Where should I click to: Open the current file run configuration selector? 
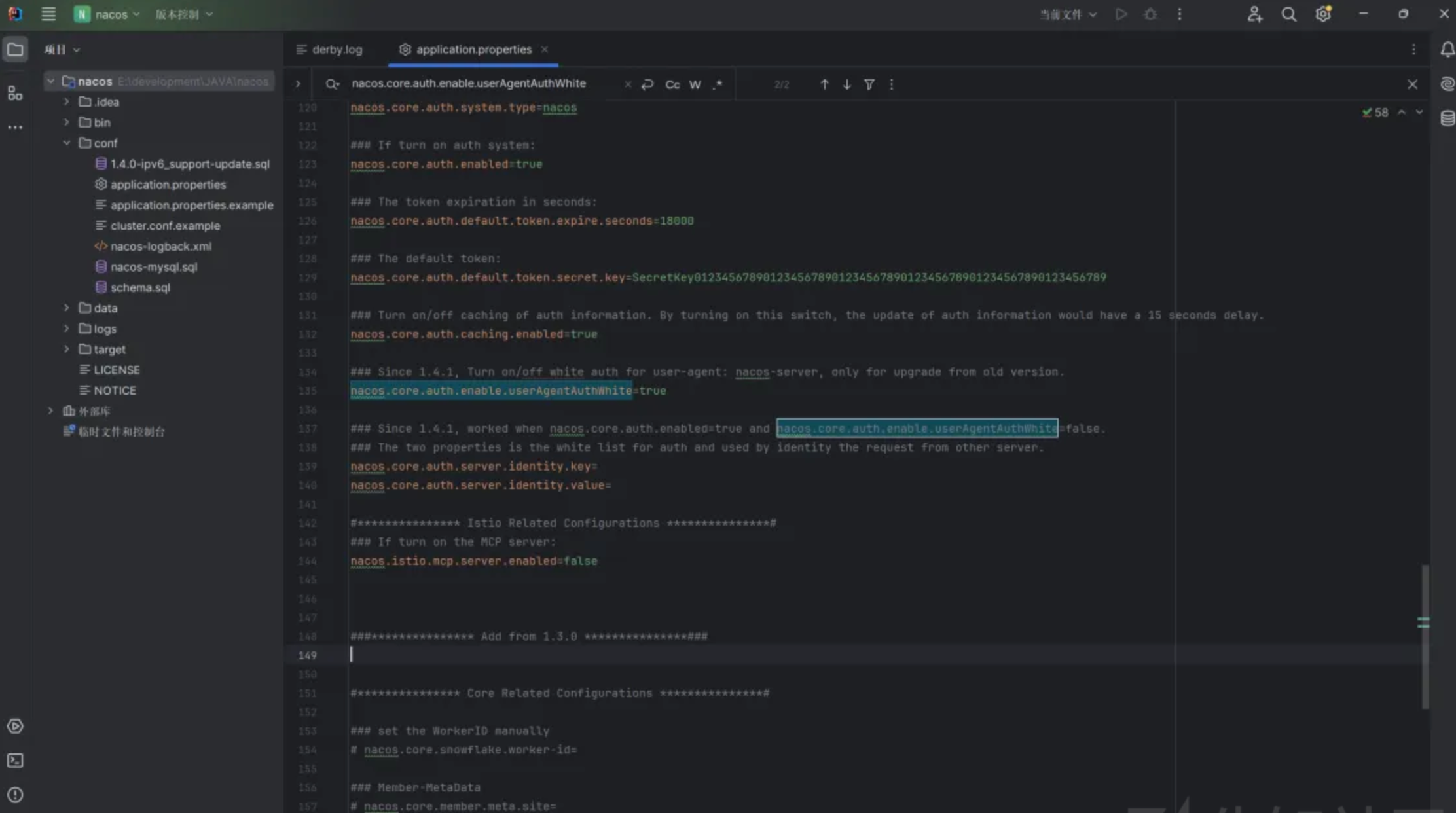point(1068,14)
